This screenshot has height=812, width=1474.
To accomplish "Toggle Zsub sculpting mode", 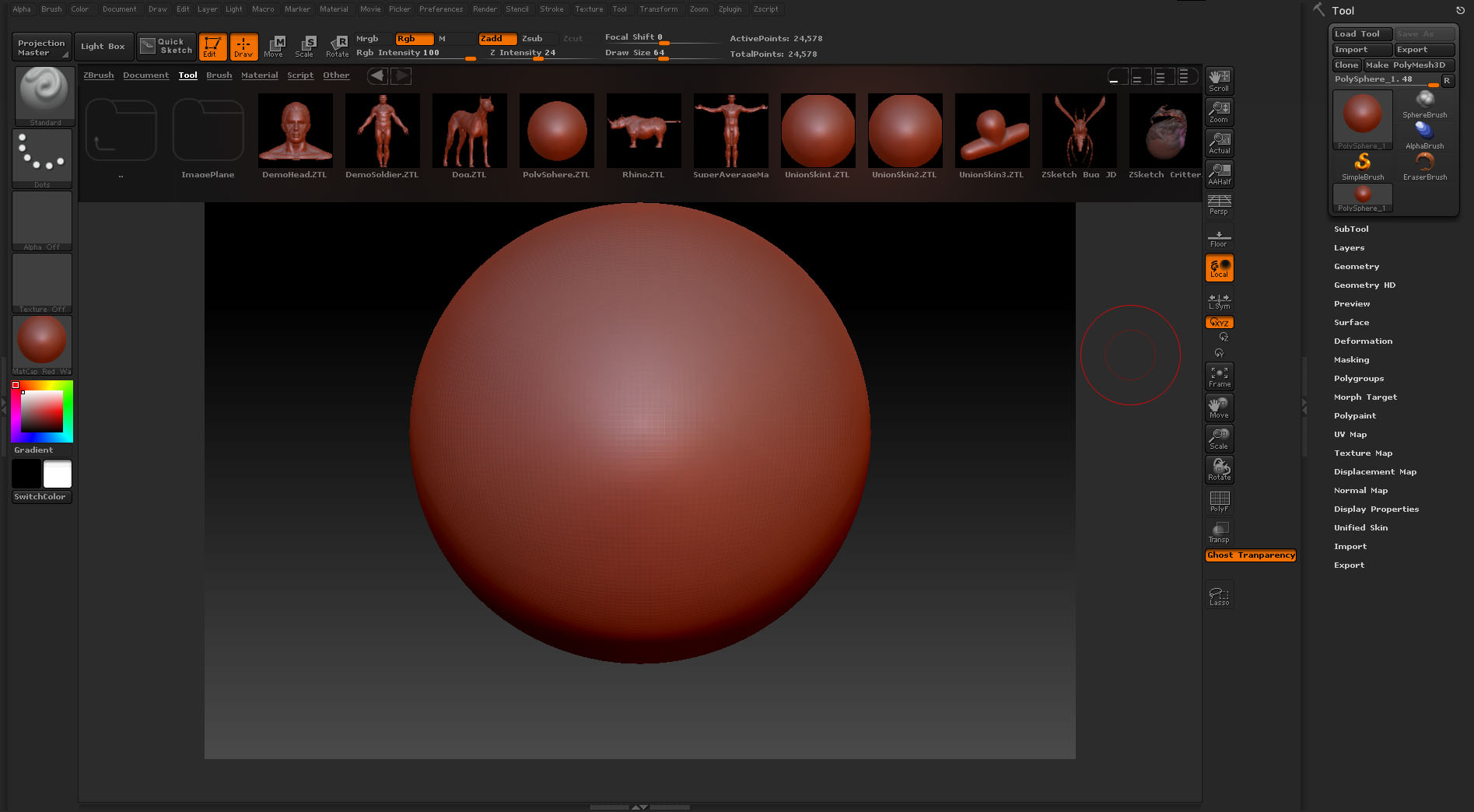I will pyautogui.click(x=533, y=38).
